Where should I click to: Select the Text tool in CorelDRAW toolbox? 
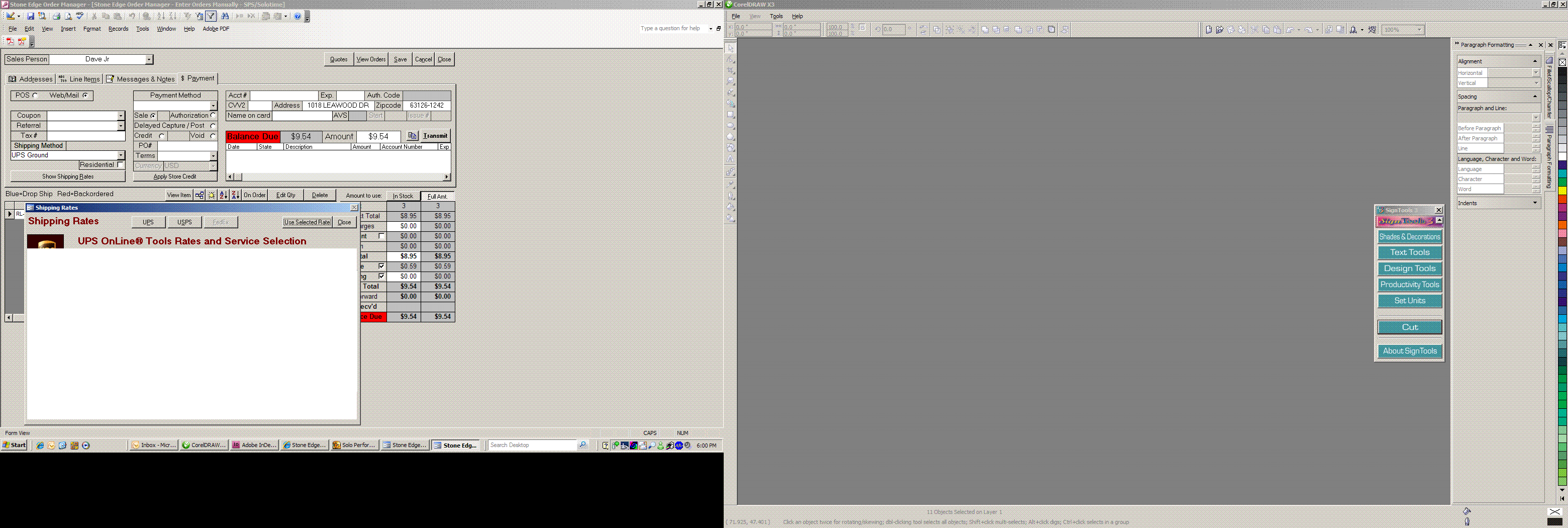click(730, 159)
